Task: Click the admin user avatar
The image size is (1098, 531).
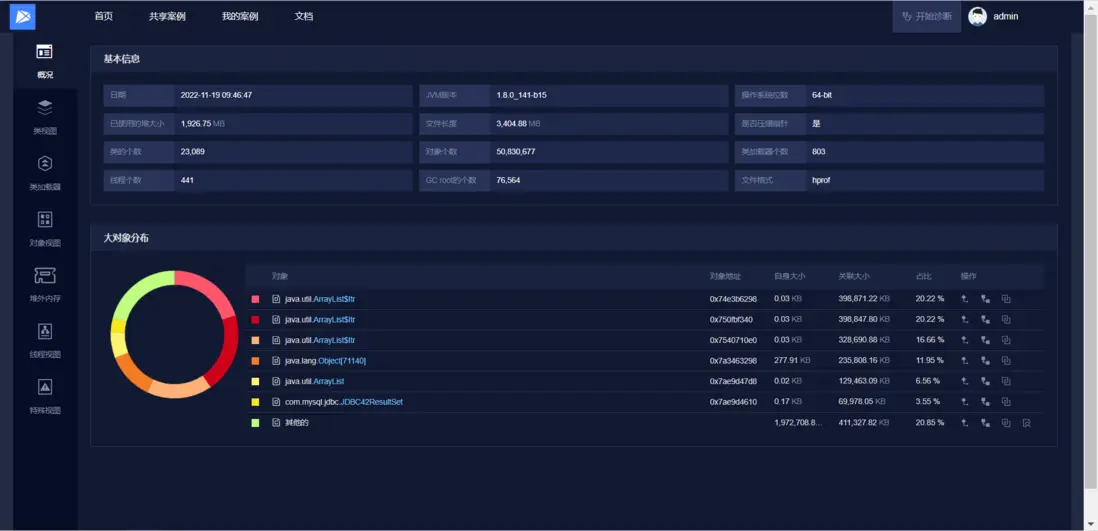Action: [978, 16]
